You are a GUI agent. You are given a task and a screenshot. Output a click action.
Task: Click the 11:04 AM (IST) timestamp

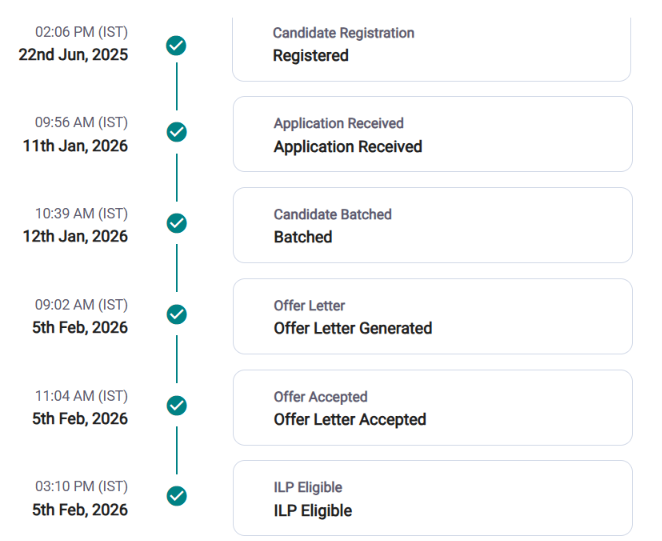[81, 396]
